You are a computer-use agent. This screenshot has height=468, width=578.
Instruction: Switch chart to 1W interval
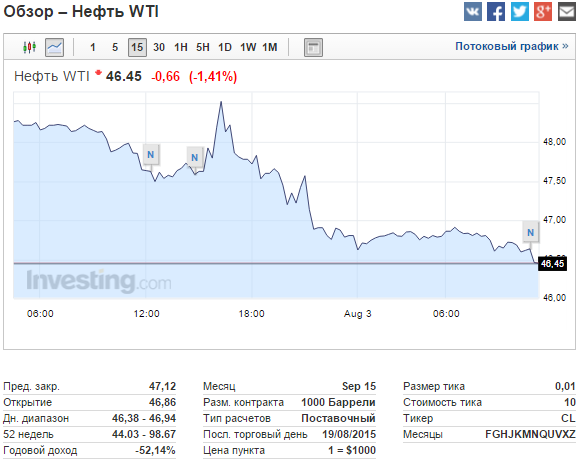pos(248,47)
